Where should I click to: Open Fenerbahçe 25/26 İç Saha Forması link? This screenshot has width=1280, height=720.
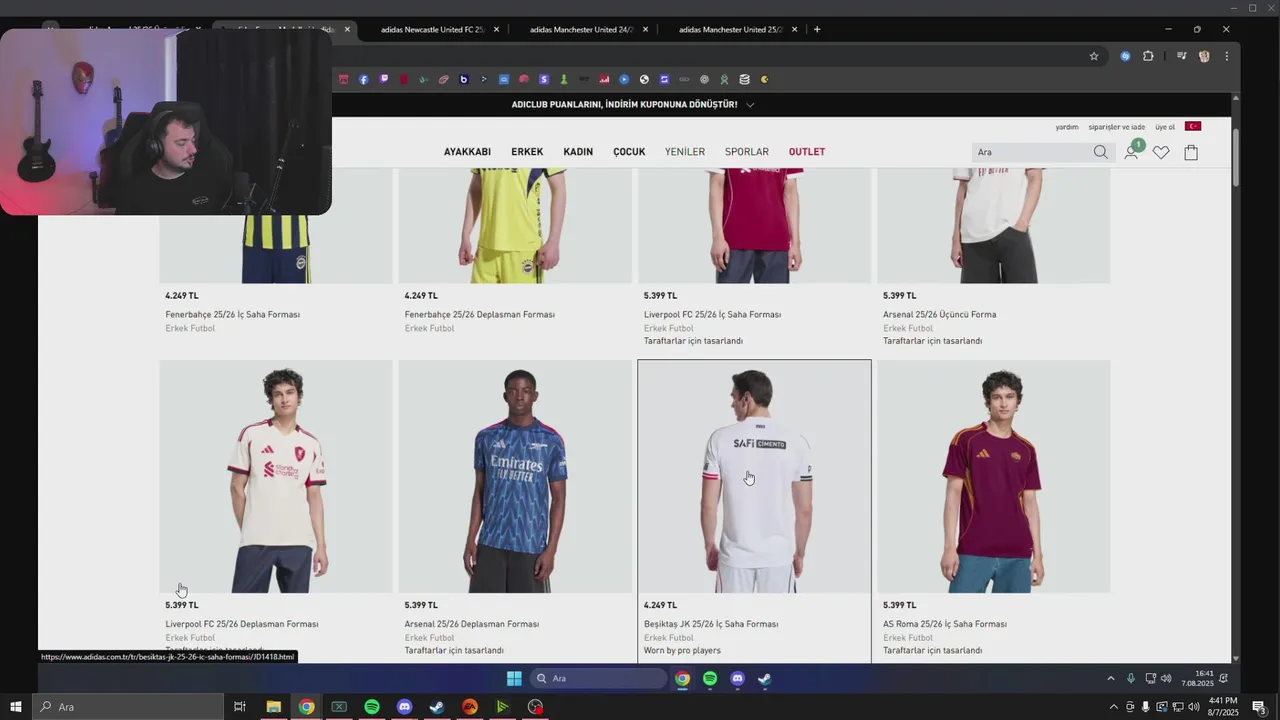(x=232, y=314)
